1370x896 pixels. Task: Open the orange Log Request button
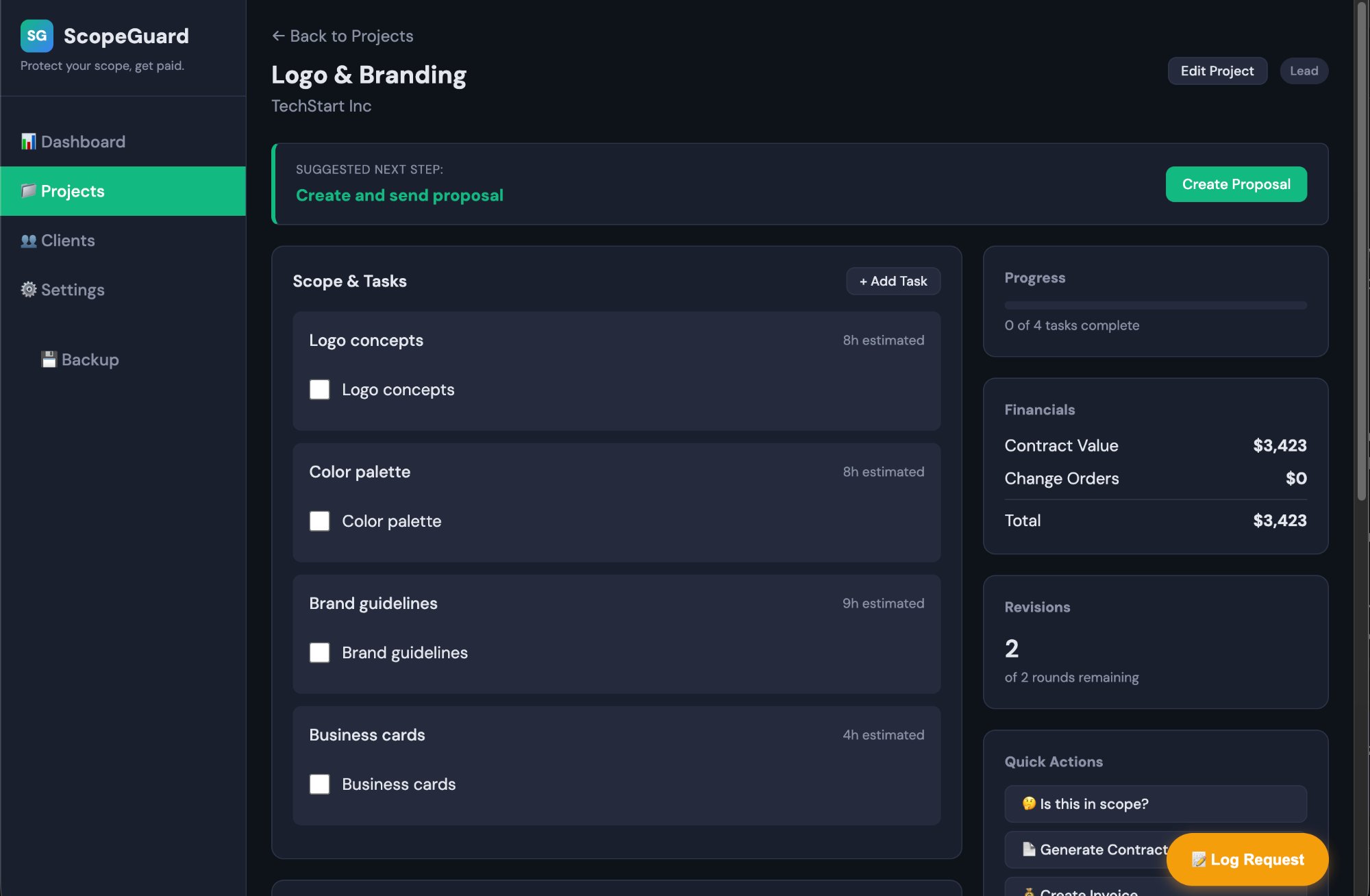pos(1247,859)
